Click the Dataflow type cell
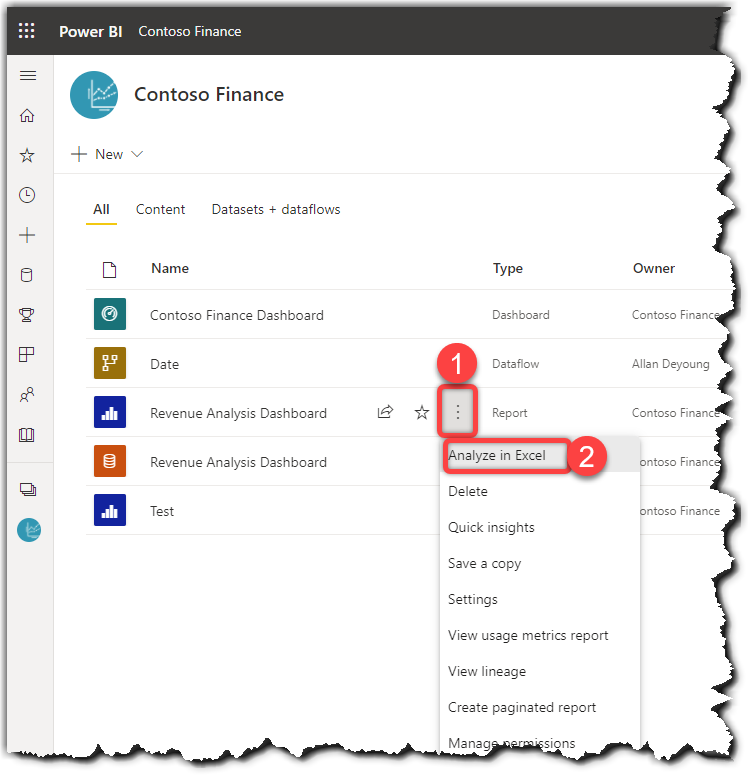The width and height of the screenshot is (749, 776). [515, 364]
